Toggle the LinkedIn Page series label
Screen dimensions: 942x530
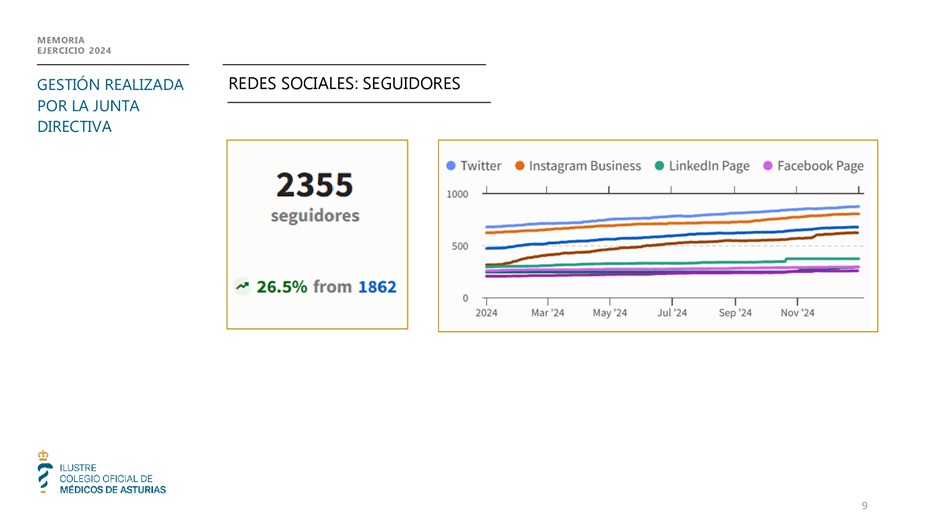pos(709,166)
